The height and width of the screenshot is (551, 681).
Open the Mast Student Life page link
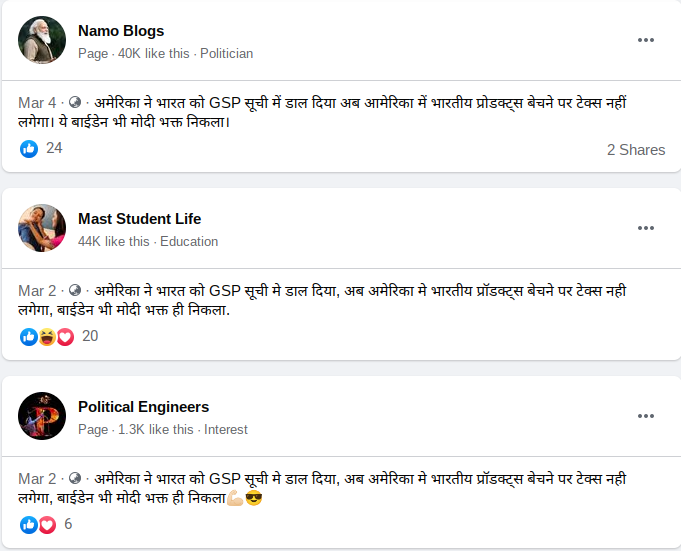coord(139,219)
